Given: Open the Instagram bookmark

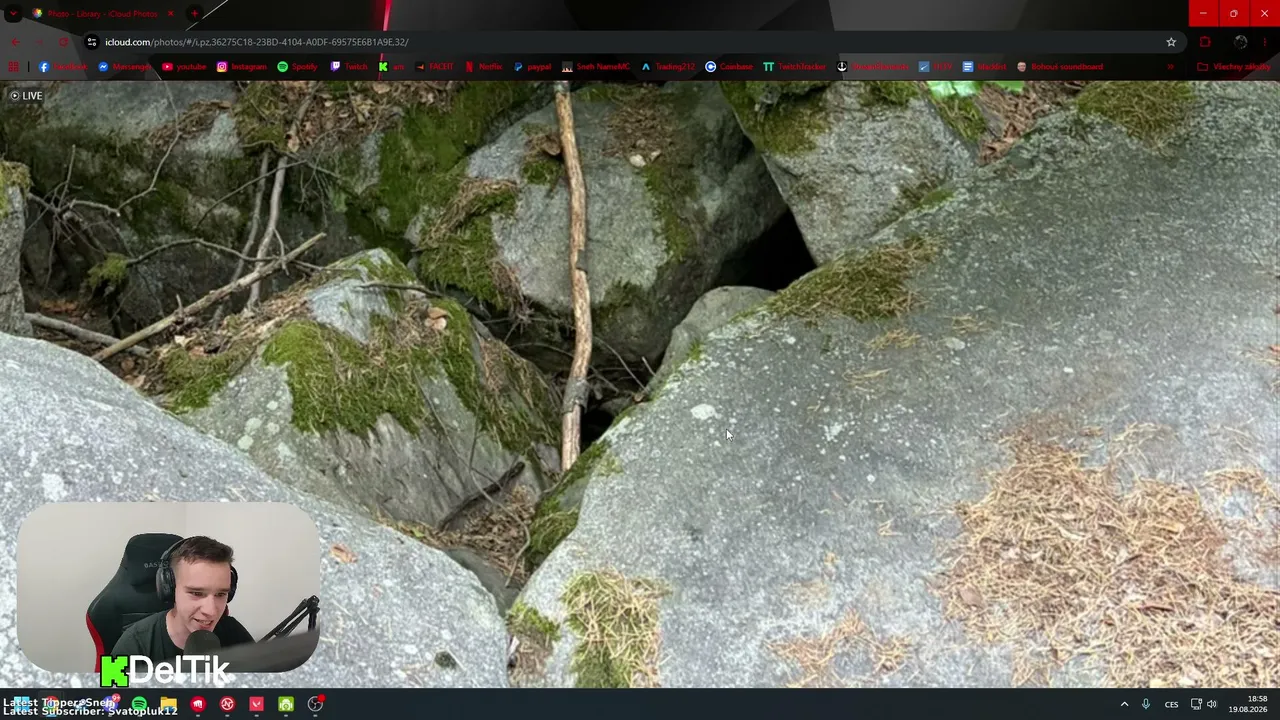Looking at the screenshot, I should 242,67.
